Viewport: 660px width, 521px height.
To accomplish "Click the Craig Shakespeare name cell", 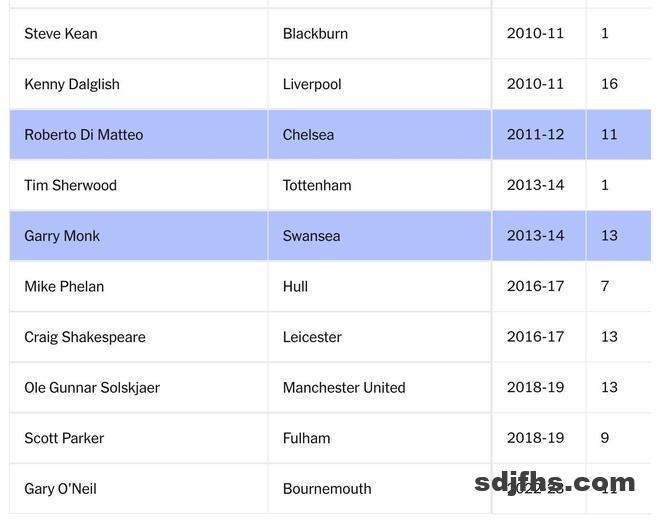I will point(85,337).
